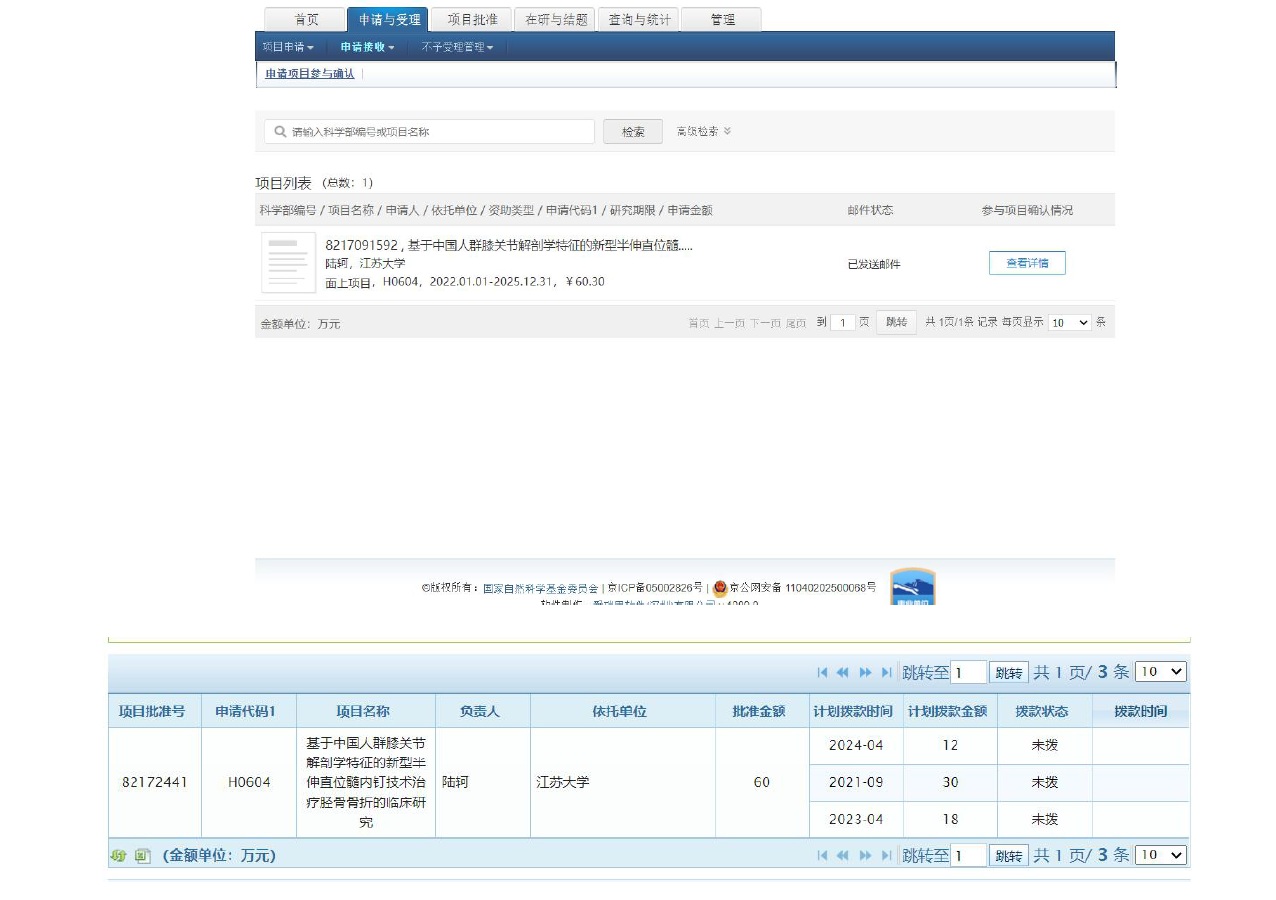The height and width of the screenshot is (900, 1276).
Task: Switch to the 在研与结题 tab
Action: pyautogui.click(x=555, y=20)
